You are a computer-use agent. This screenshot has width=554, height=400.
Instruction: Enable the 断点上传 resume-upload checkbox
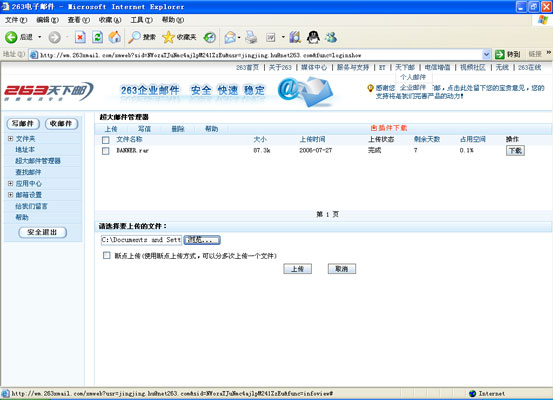[106, 255]
